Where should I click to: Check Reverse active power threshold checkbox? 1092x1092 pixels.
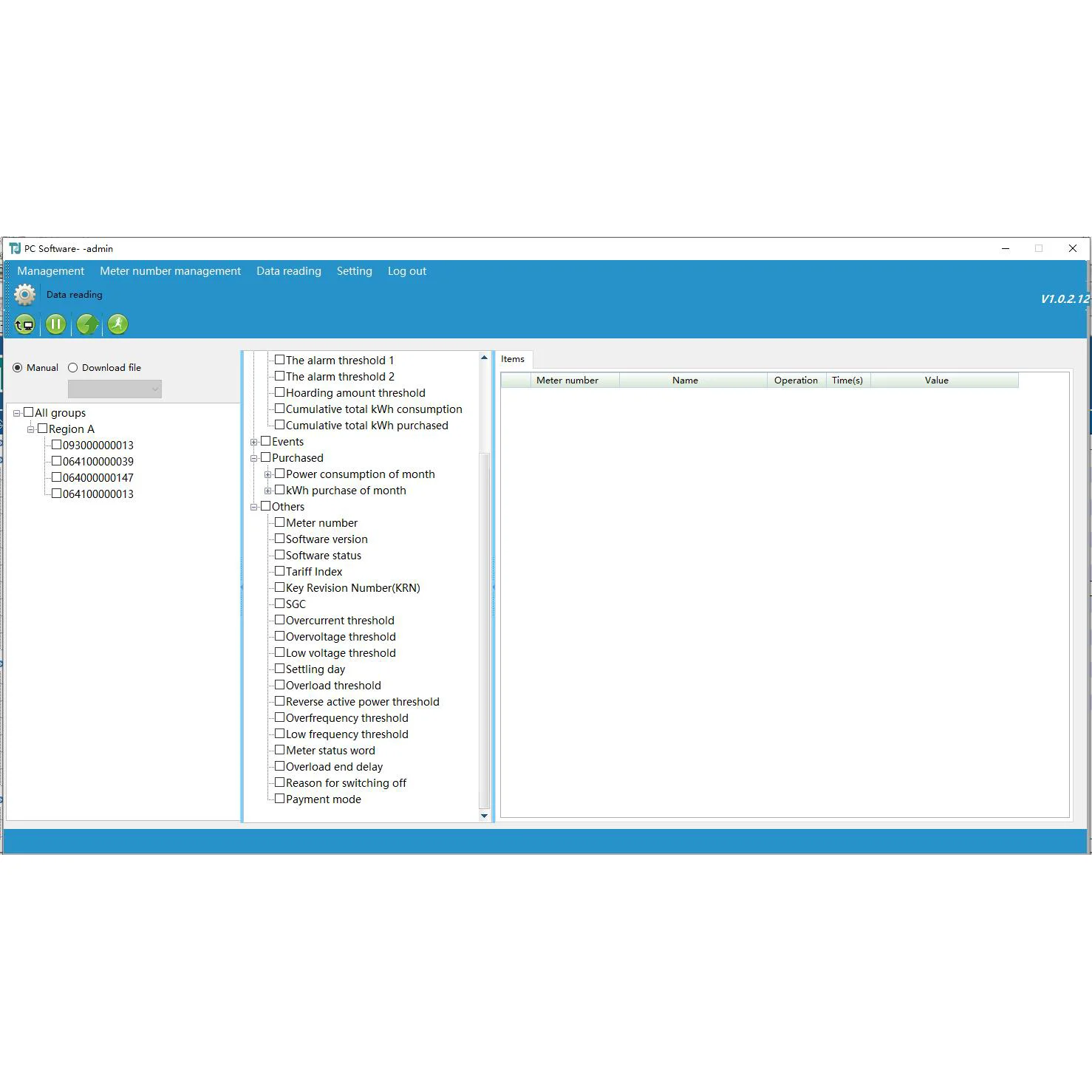(x=280, y=701)
